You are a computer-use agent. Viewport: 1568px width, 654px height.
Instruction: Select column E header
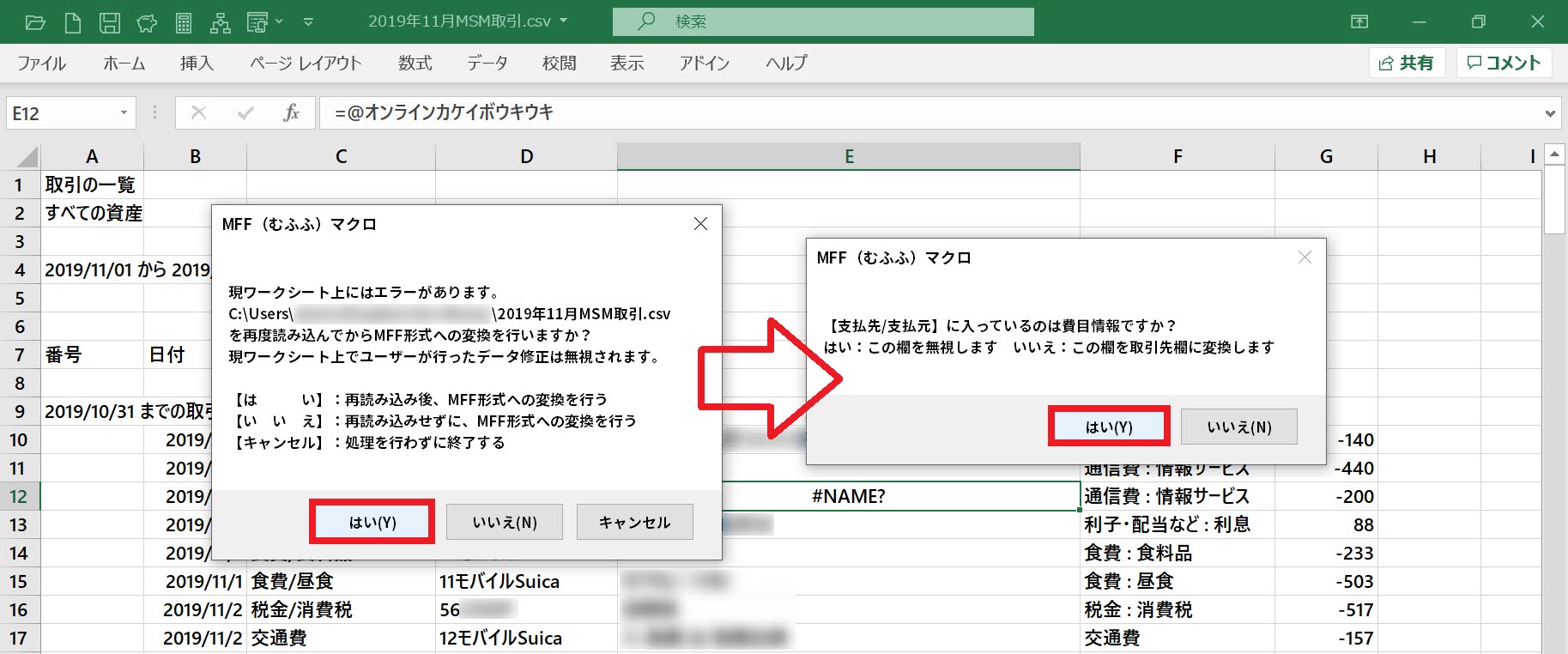[x=849, y=156]
